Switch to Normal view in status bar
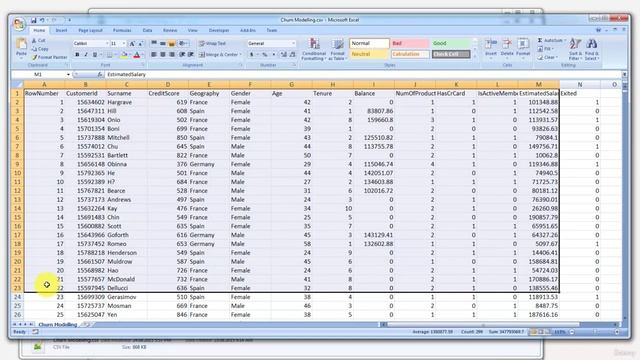640x360 pixels. pos(533,332)
